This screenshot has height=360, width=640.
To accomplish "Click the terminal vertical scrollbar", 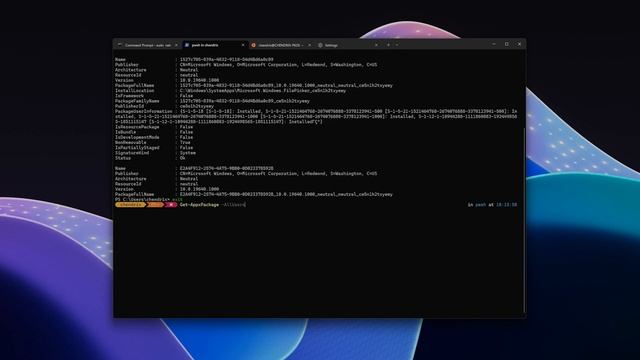I will [x=524, y=220].
